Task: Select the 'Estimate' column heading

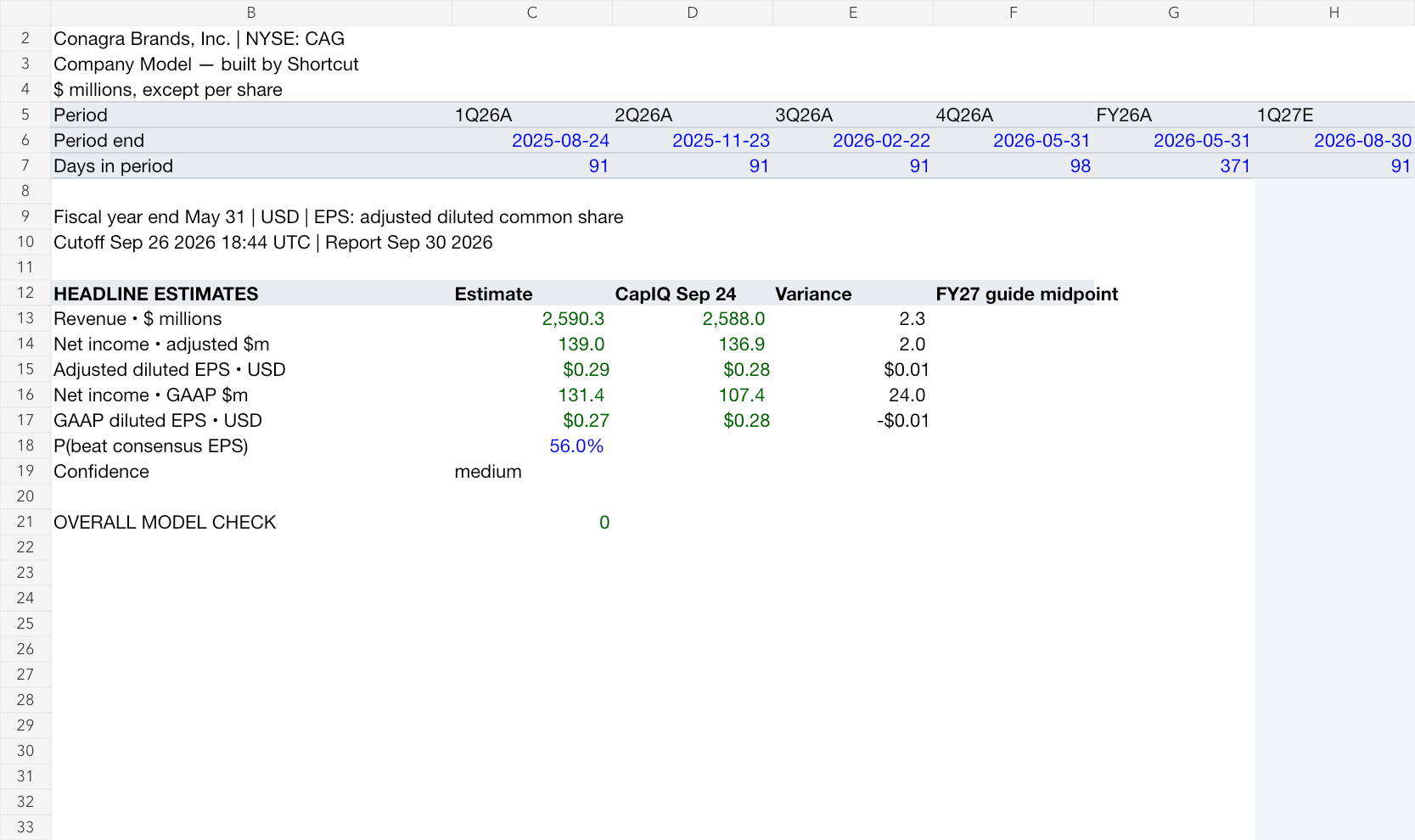Action: coord(532,294)
